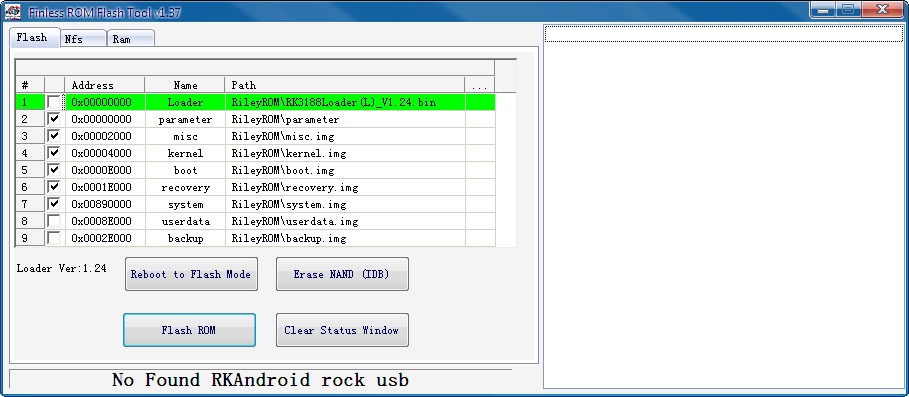Screen dimensions: 909x397
Task: Browse path for the Loader row
Action: [479, 103]
